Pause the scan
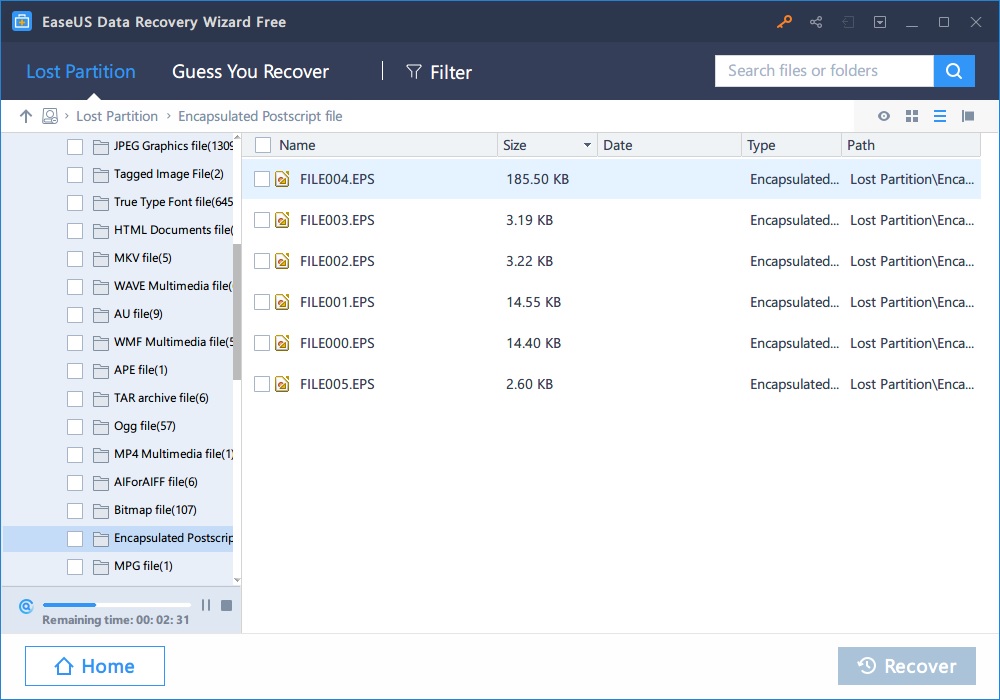 206,605
